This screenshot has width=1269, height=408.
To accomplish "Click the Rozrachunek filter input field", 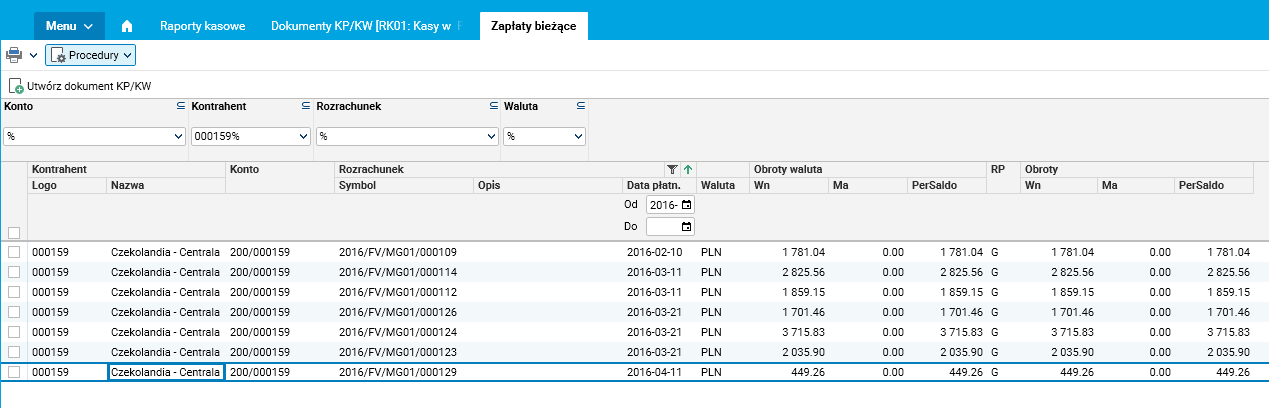I will [x=400, y=136].
